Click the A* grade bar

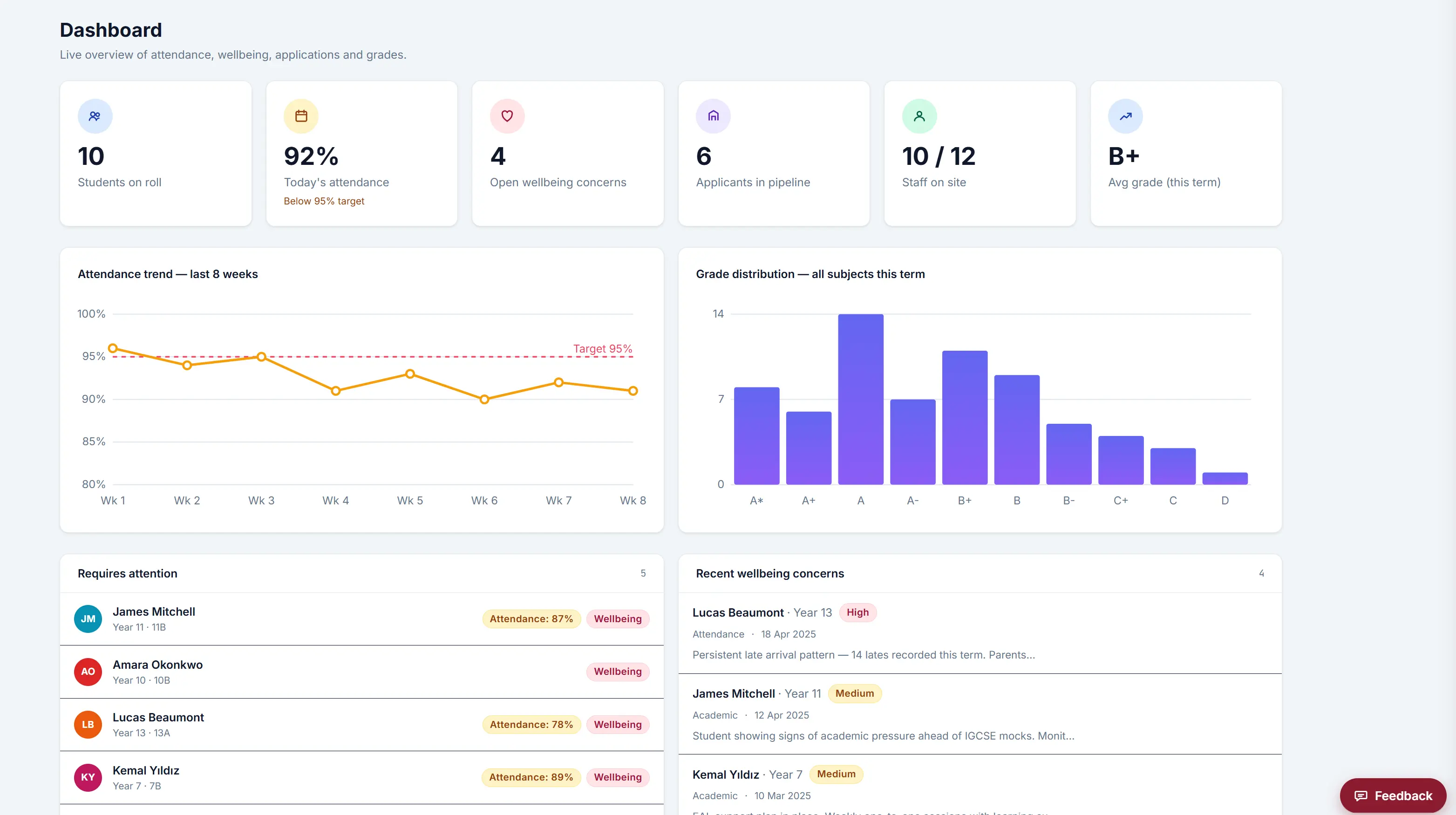(x=756, y=436)
